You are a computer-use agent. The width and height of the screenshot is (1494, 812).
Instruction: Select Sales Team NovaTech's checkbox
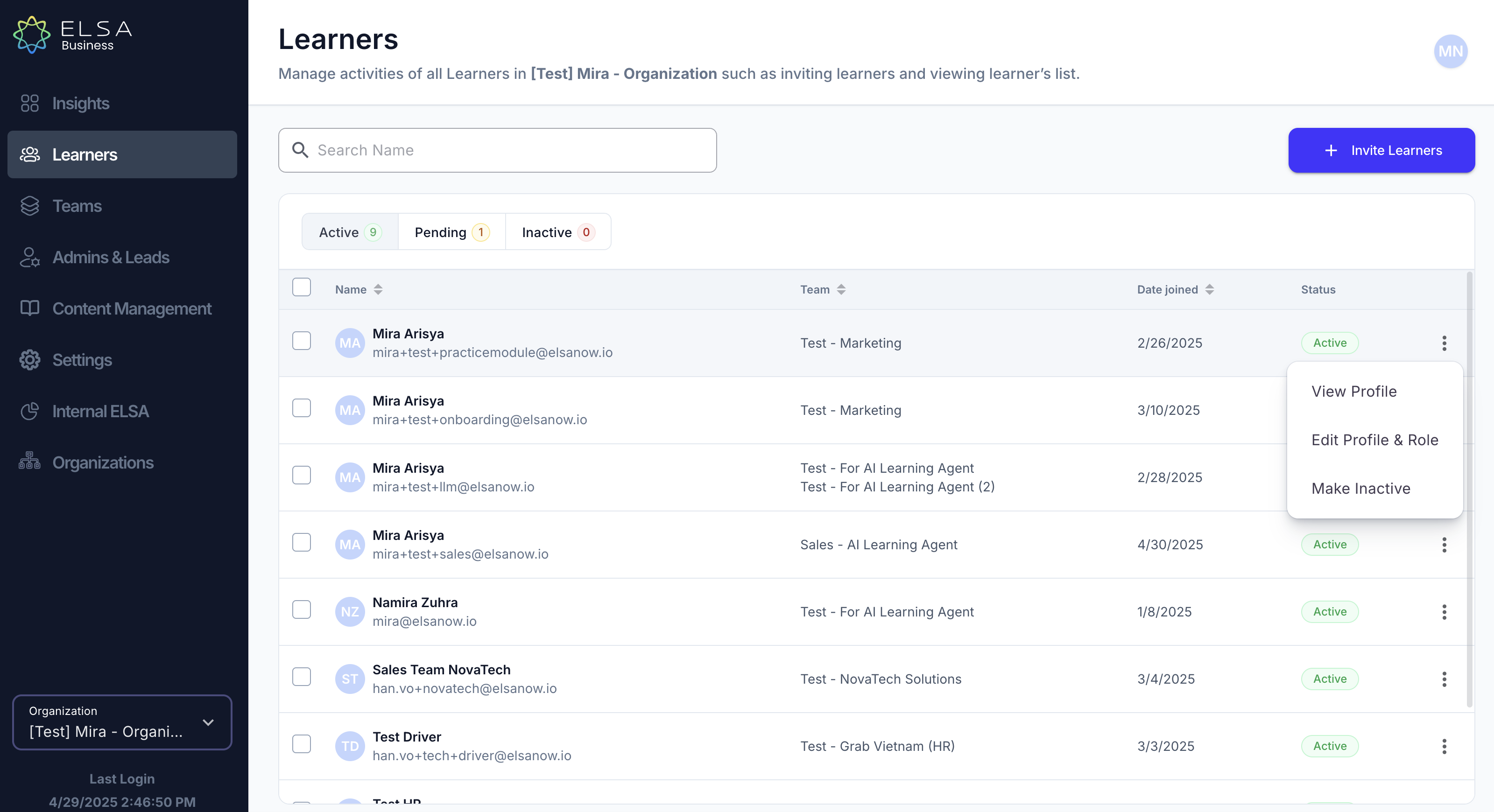click(302, 677)
